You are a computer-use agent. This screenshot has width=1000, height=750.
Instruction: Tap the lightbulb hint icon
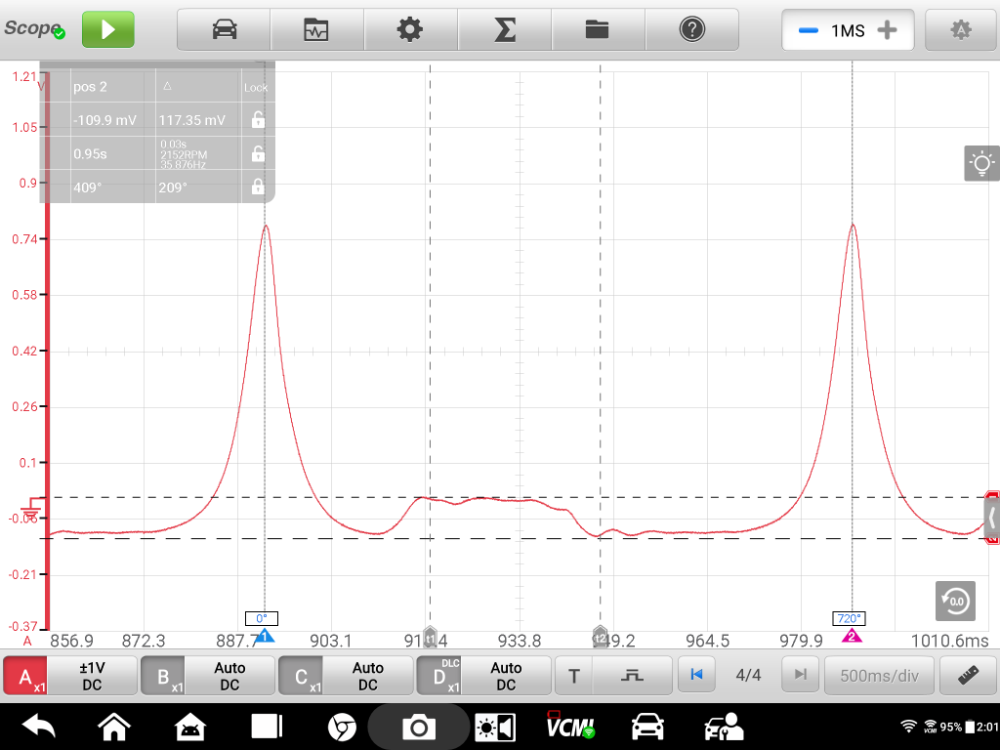[982, 163]
